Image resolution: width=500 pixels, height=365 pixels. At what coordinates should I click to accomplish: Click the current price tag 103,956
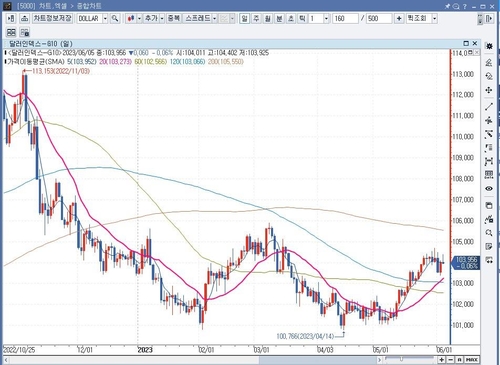(x=466, y=263)
